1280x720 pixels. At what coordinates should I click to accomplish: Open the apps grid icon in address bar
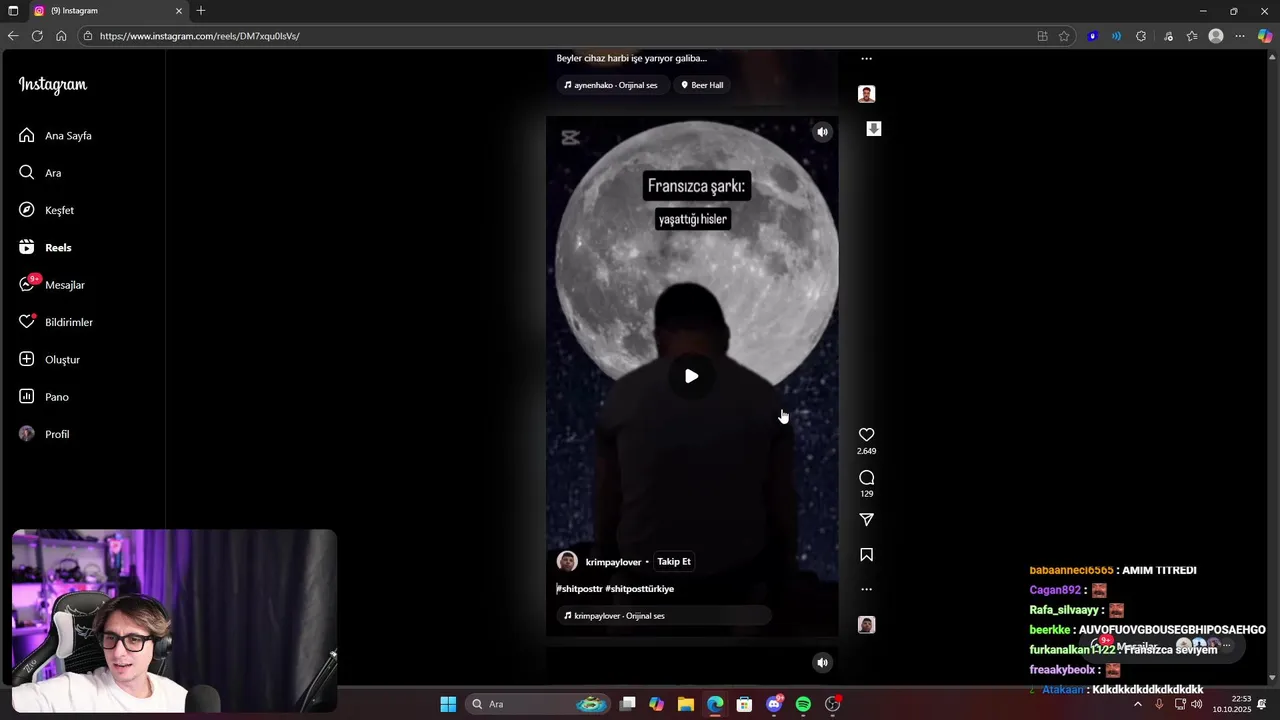(x=1042, y=36)
